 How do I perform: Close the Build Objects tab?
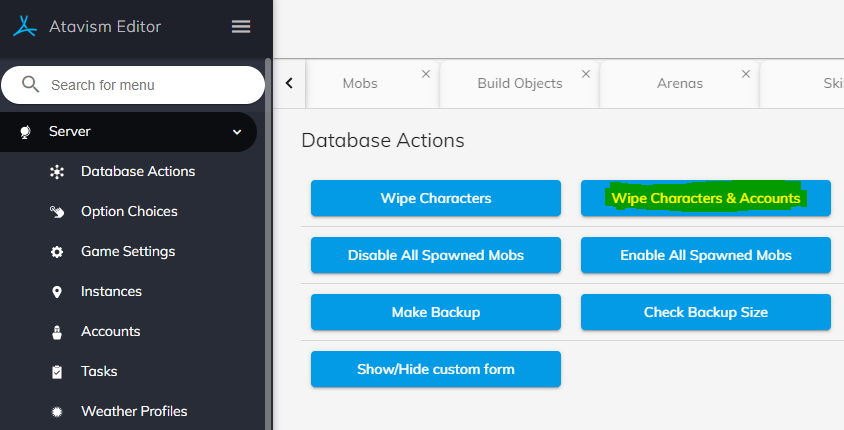pos(585,74)
